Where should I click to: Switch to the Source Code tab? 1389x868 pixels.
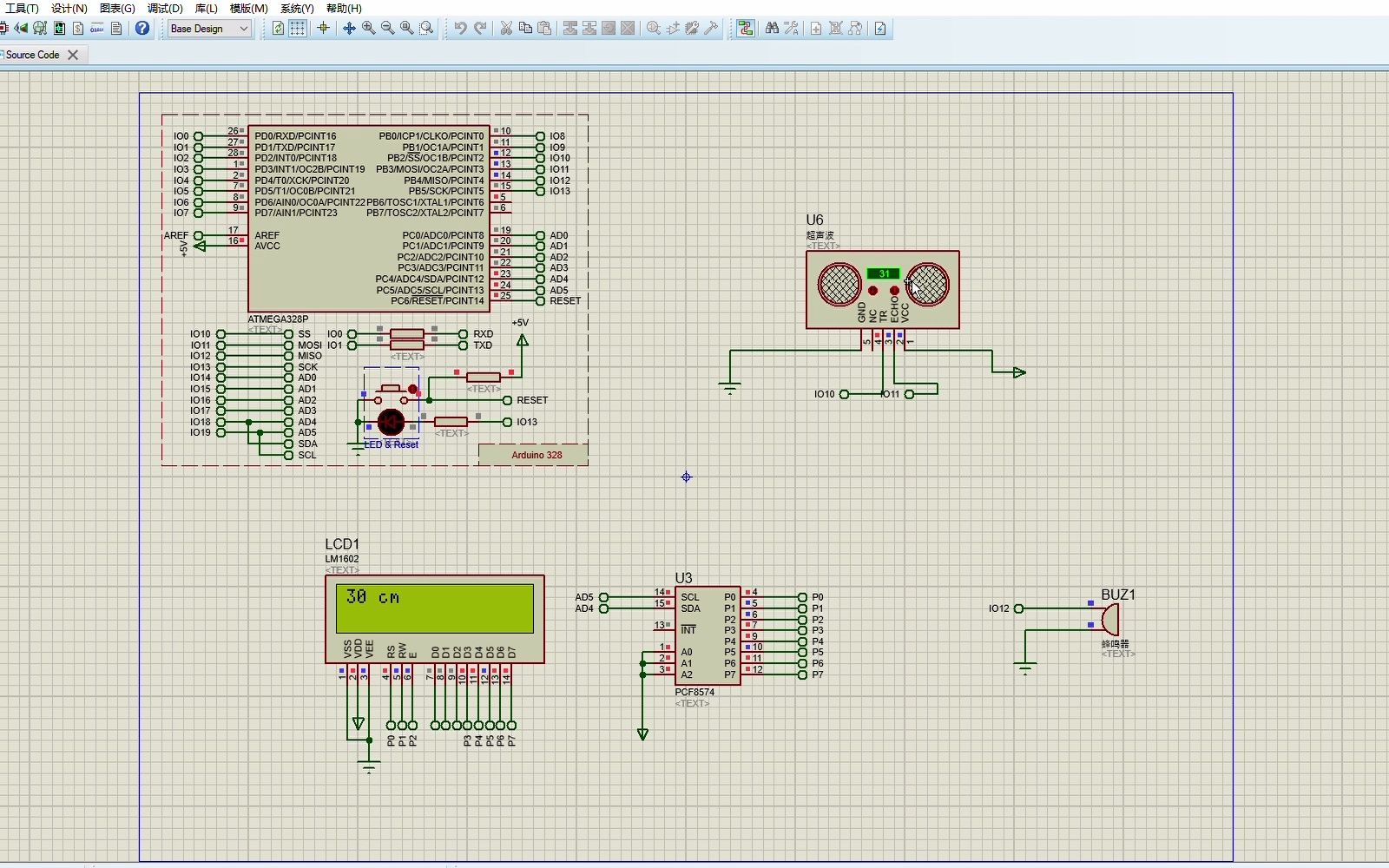[33, 55]
